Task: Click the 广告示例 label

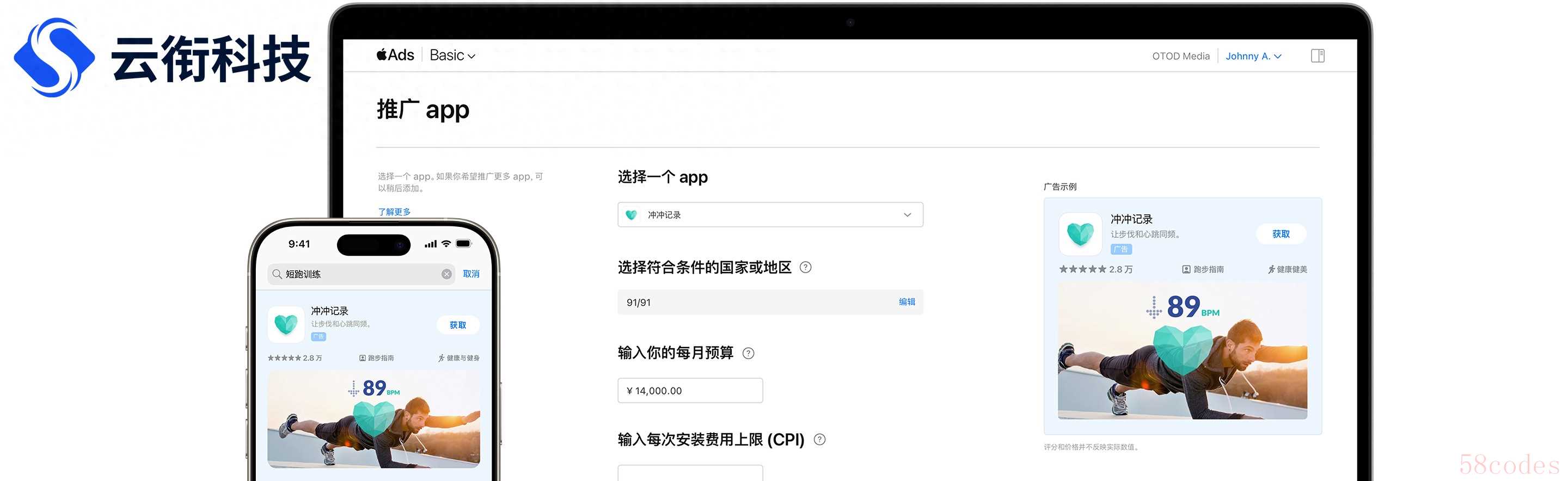Action: 1059,187
